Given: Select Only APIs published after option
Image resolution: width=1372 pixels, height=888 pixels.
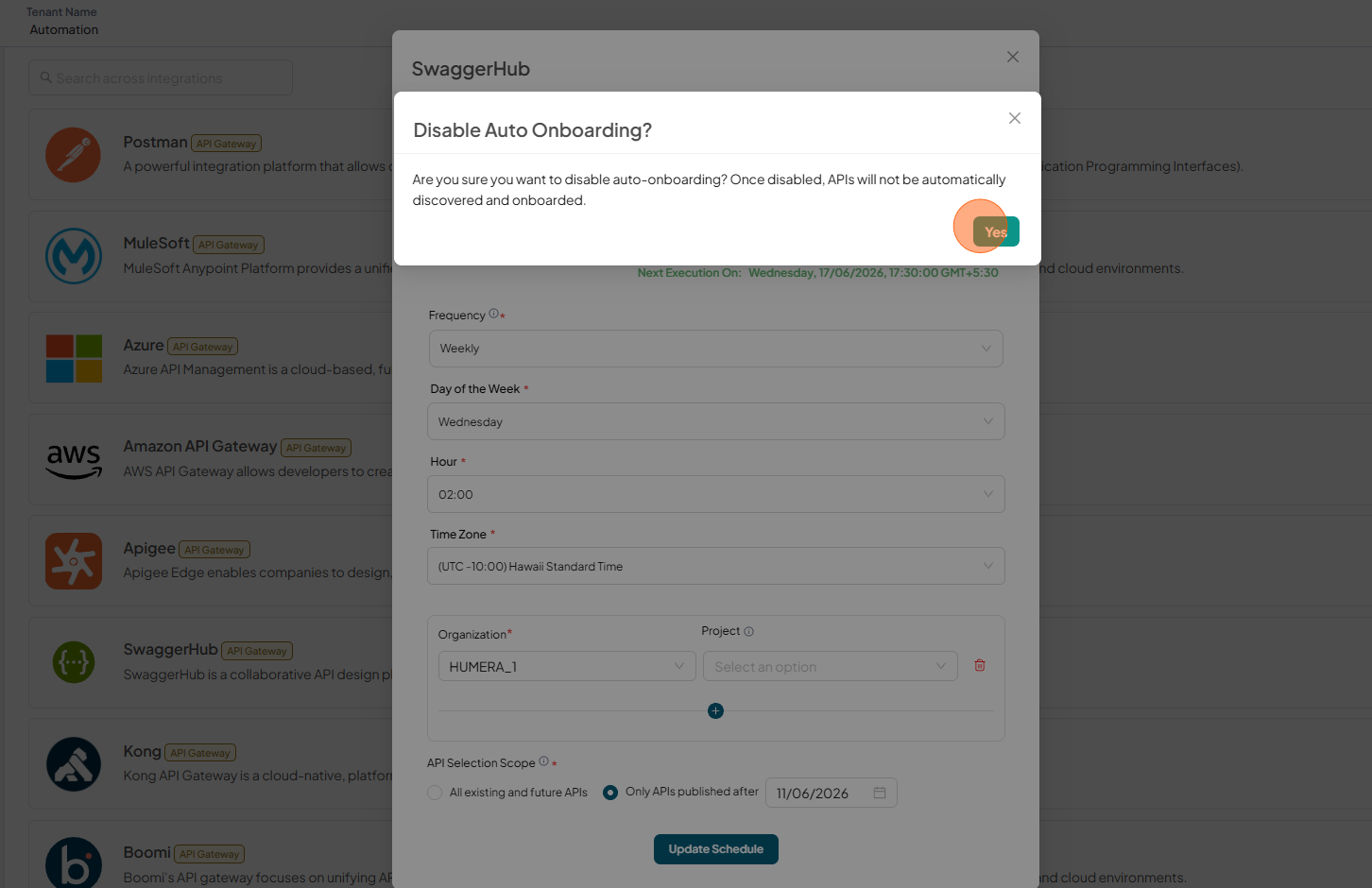Looking at the screenshot, I should (x=610, y=793).
